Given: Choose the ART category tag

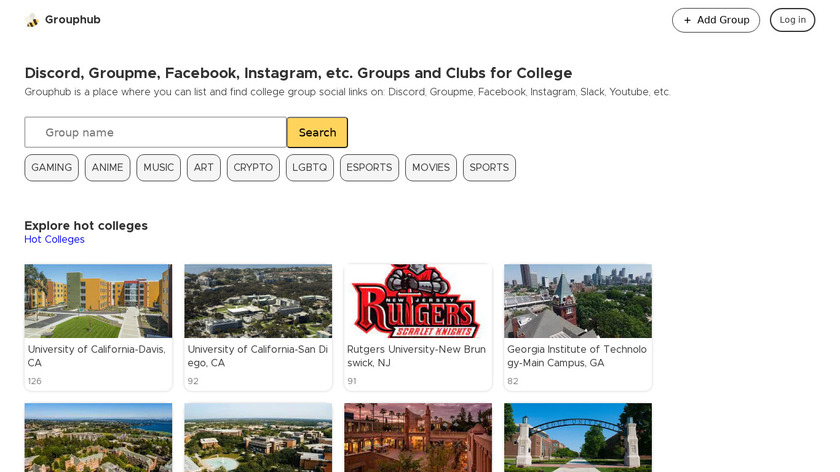Looking at the screenshot, I should tap(204, 168).
